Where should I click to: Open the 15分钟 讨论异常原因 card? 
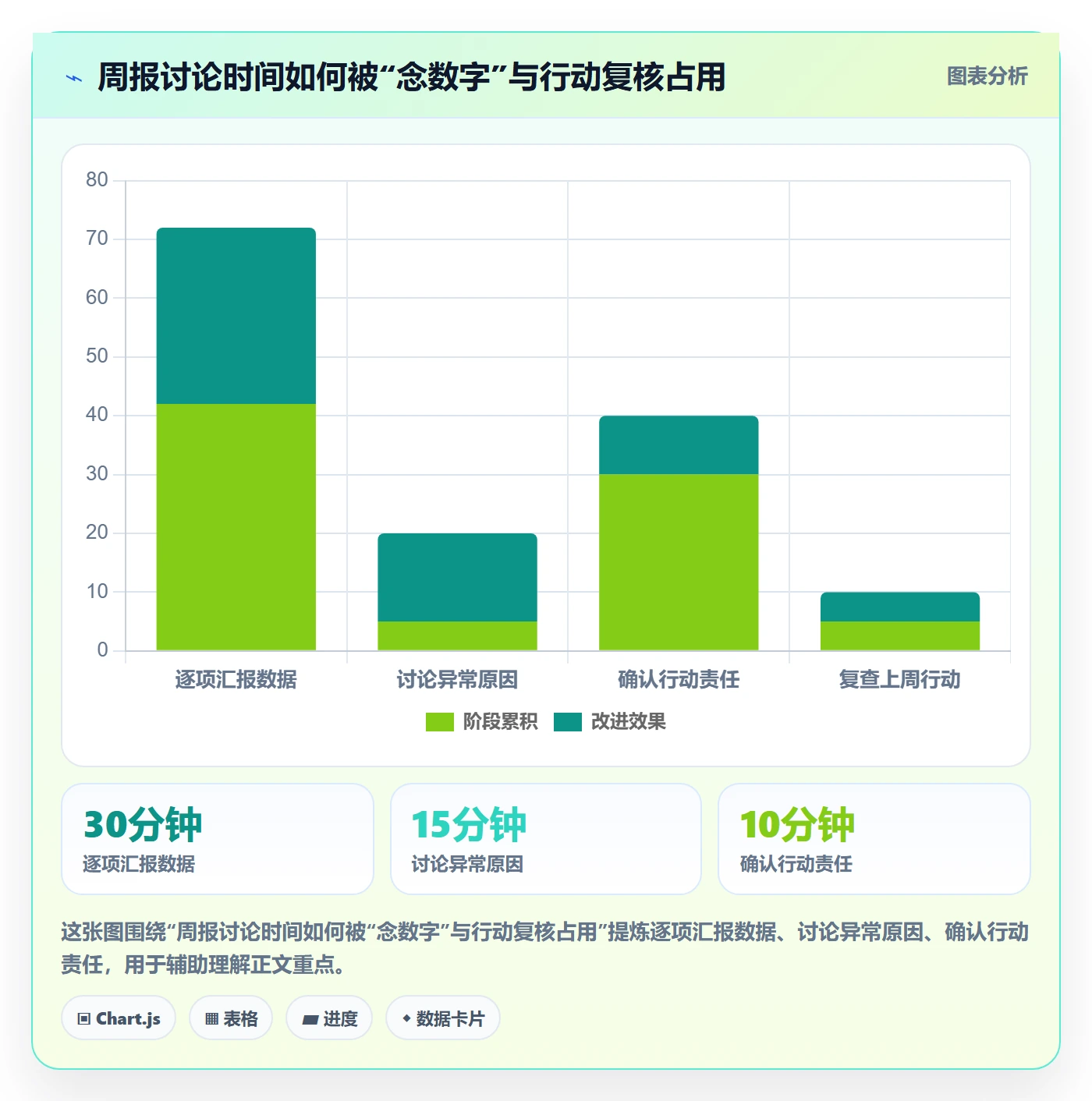pyautogui.click(x=546, y=839)
